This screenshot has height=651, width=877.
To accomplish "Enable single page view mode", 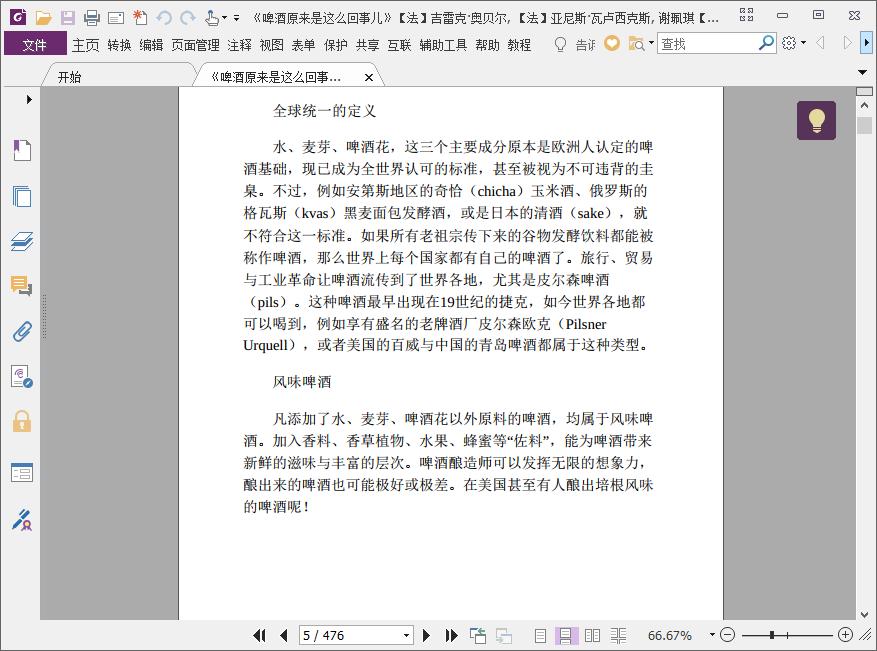I will click(540, 635).
